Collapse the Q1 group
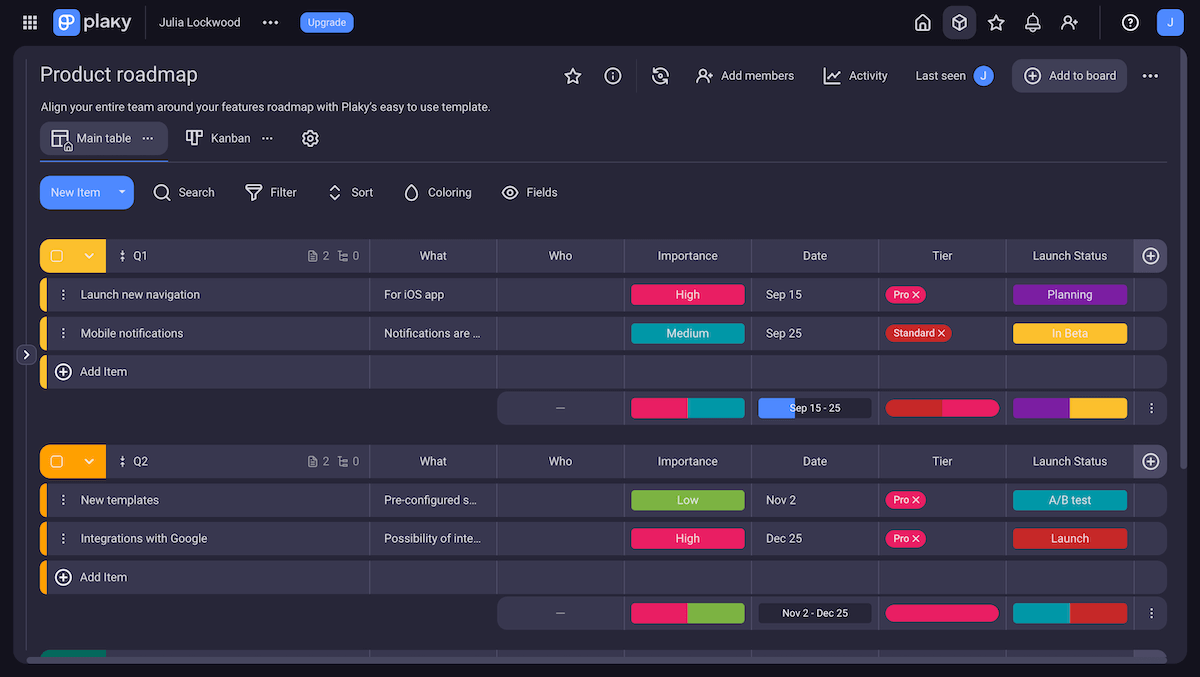 90,255
